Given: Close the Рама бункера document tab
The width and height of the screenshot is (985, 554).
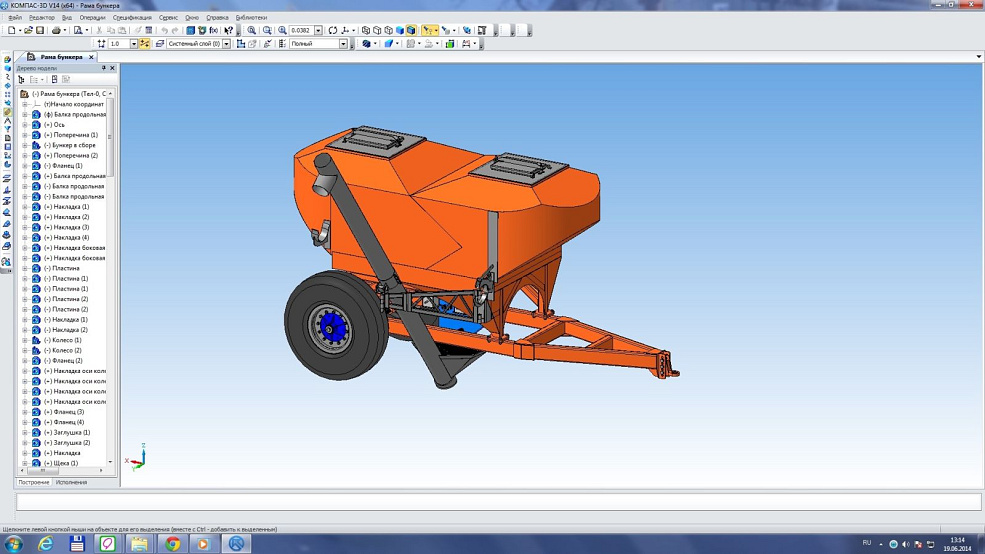Looking at the screenshot, I should [92, 57].
